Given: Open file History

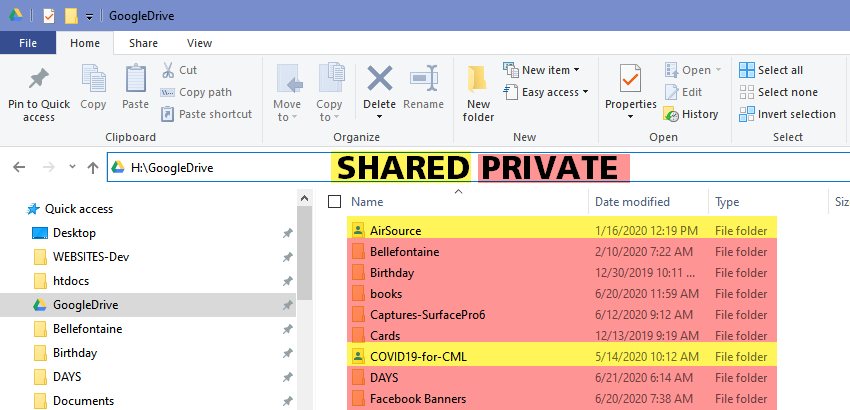Looking at the screenshot, I should 691,114.
